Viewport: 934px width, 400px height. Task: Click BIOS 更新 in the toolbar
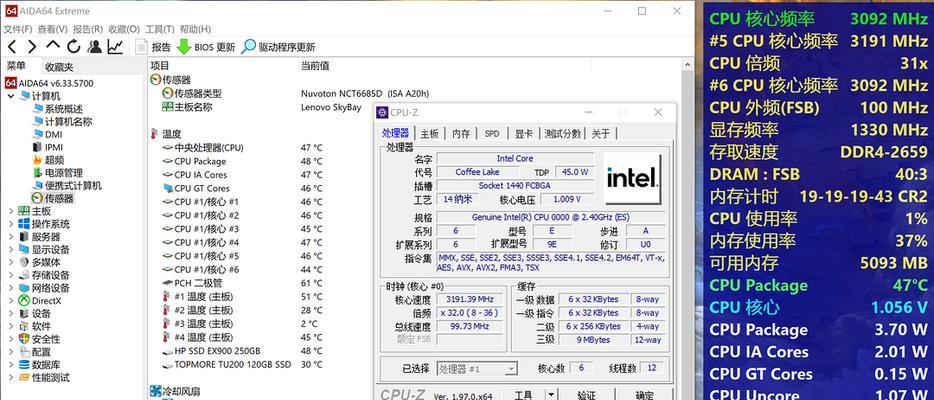[206, 47]
